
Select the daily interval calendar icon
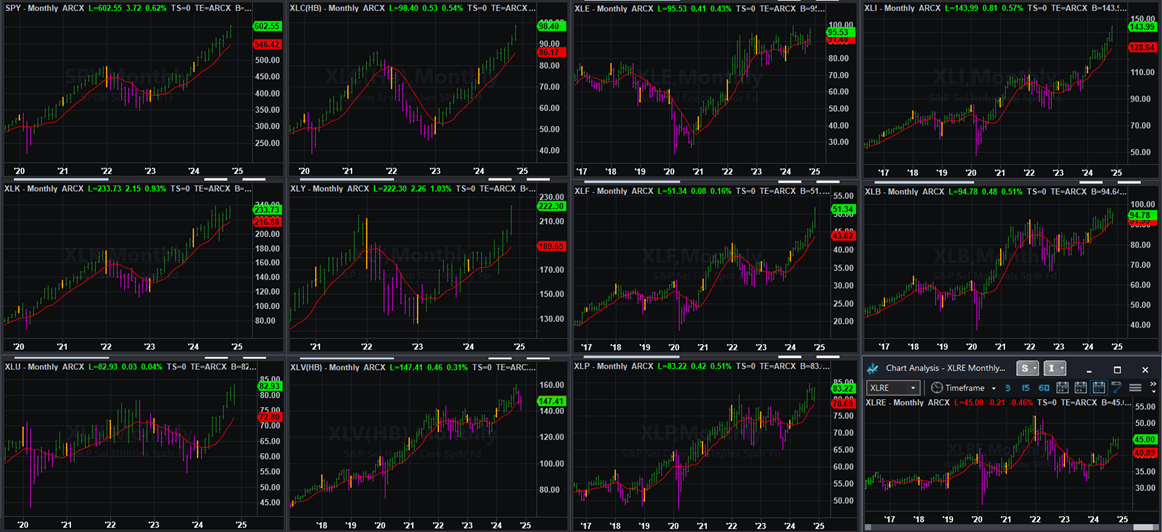[x=1063, y=387]
